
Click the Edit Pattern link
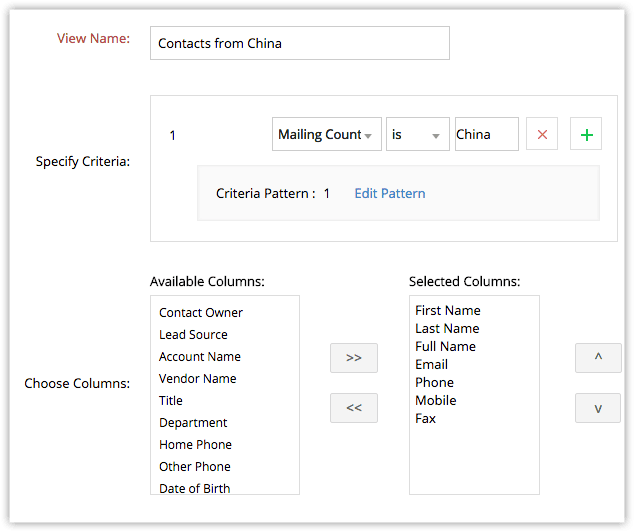pyautogui.click(x=390, y=193)
